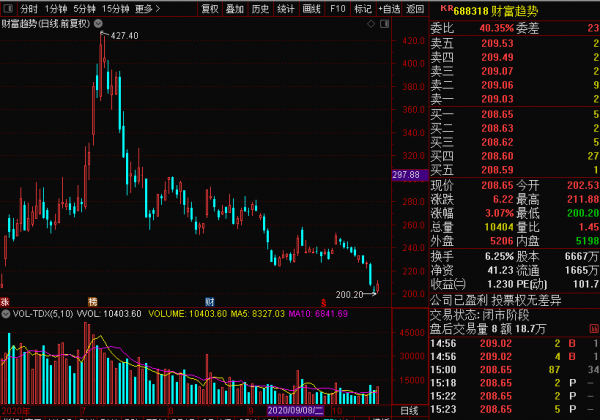Click the grid icon at top-left corner
Viewport: 600px width, 420px height.
(x=8, y=8)
